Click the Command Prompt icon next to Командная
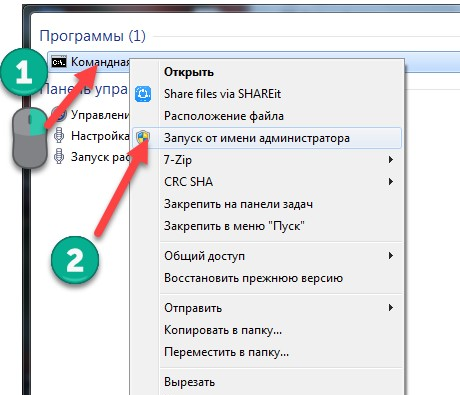The height and width of the screenshot is (395, 460). (59, 62)
